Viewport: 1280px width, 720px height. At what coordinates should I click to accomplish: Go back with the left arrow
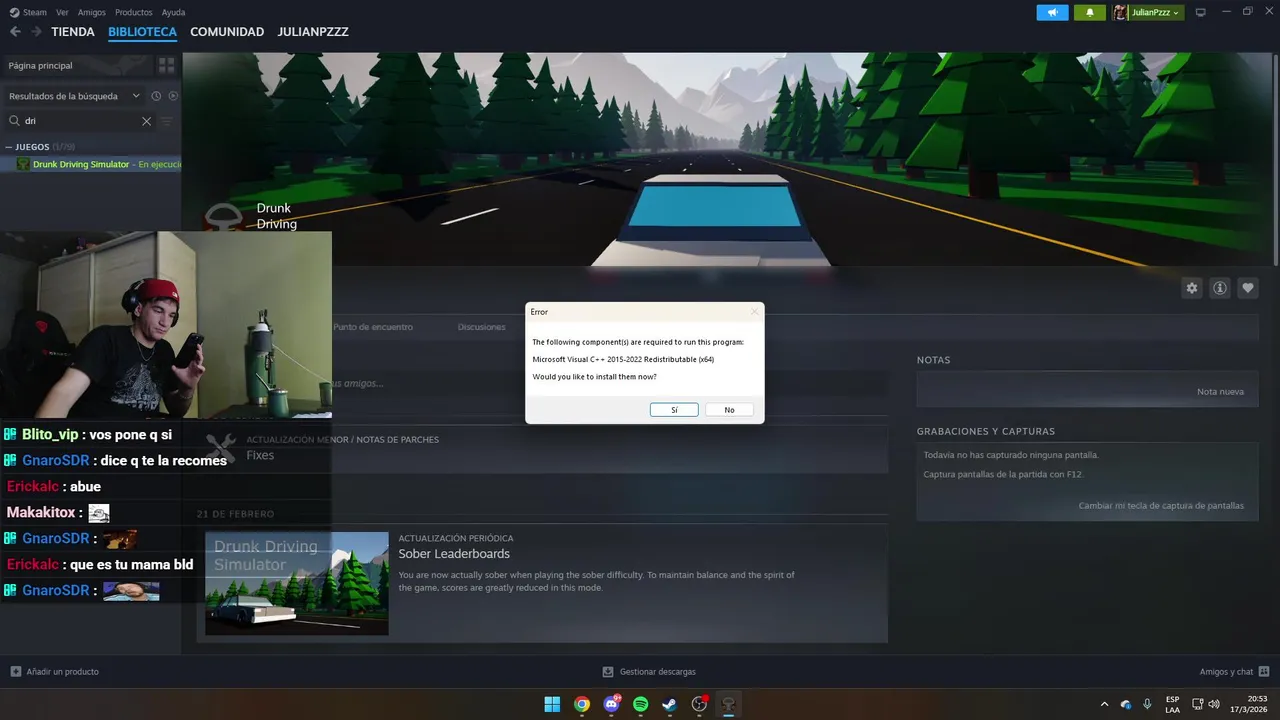15,32
